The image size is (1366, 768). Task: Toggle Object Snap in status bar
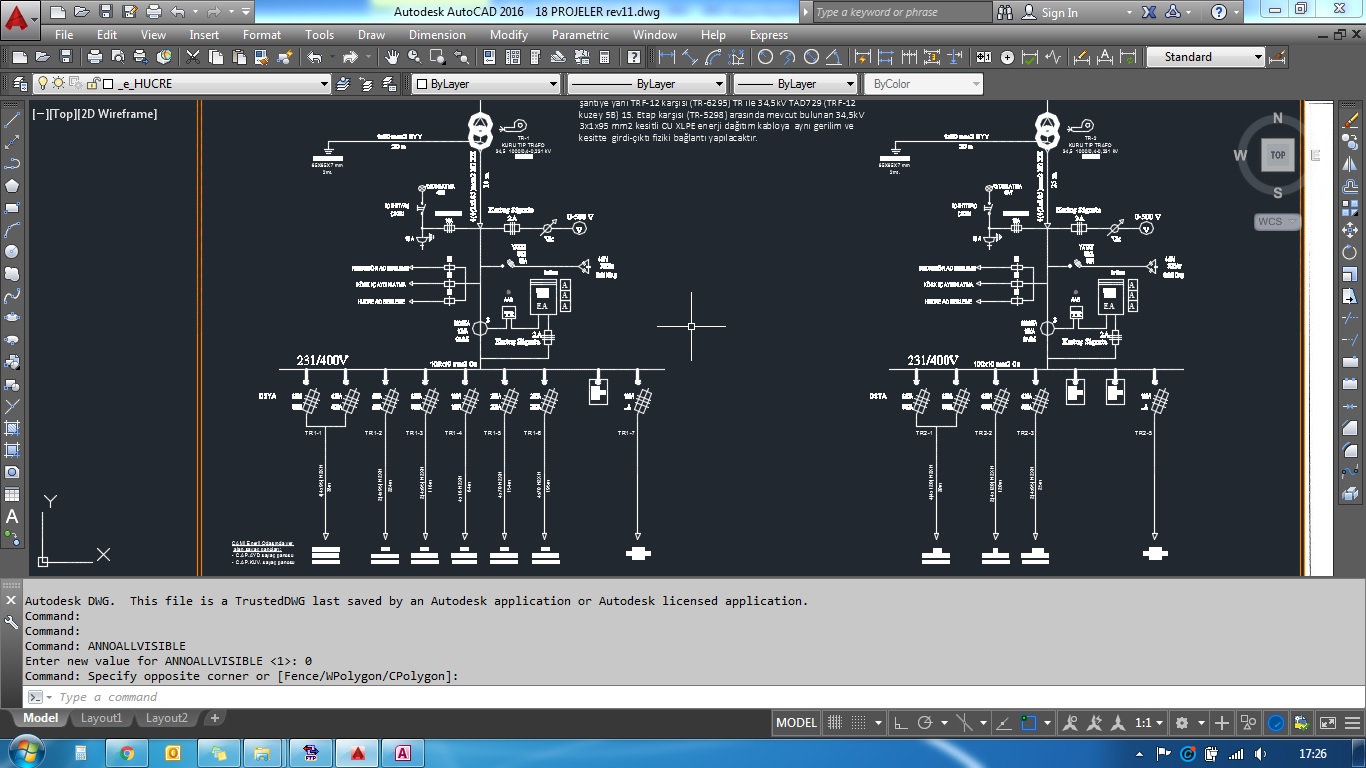click(1028, 723)
